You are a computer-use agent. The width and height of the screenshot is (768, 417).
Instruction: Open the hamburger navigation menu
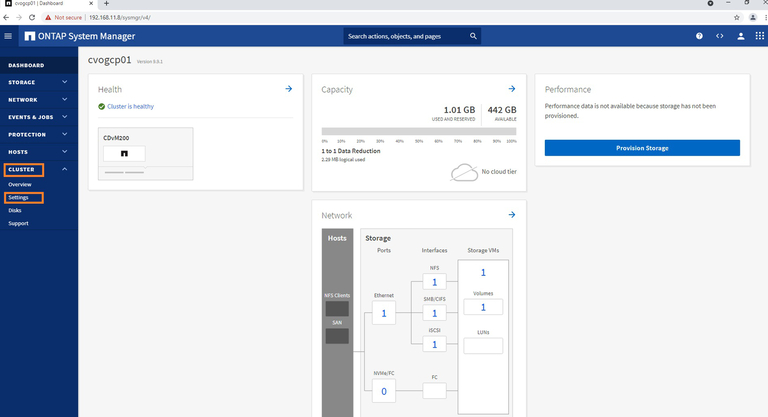point(8,37)
